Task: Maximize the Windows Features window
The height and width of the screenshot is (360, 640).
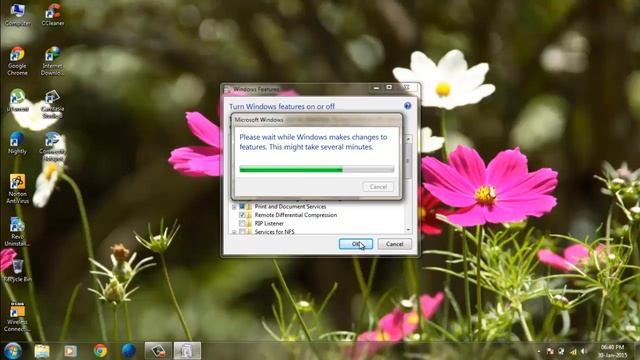Action: coord(389,88)
